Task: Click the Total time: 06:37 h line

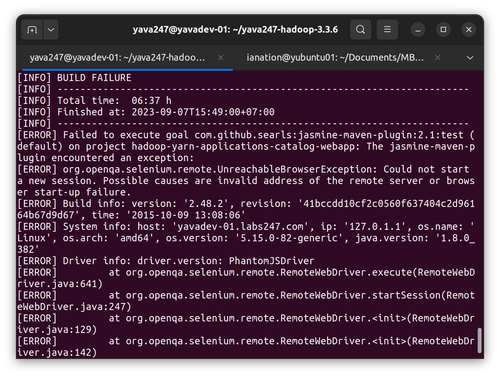Action: click(95, 100)
